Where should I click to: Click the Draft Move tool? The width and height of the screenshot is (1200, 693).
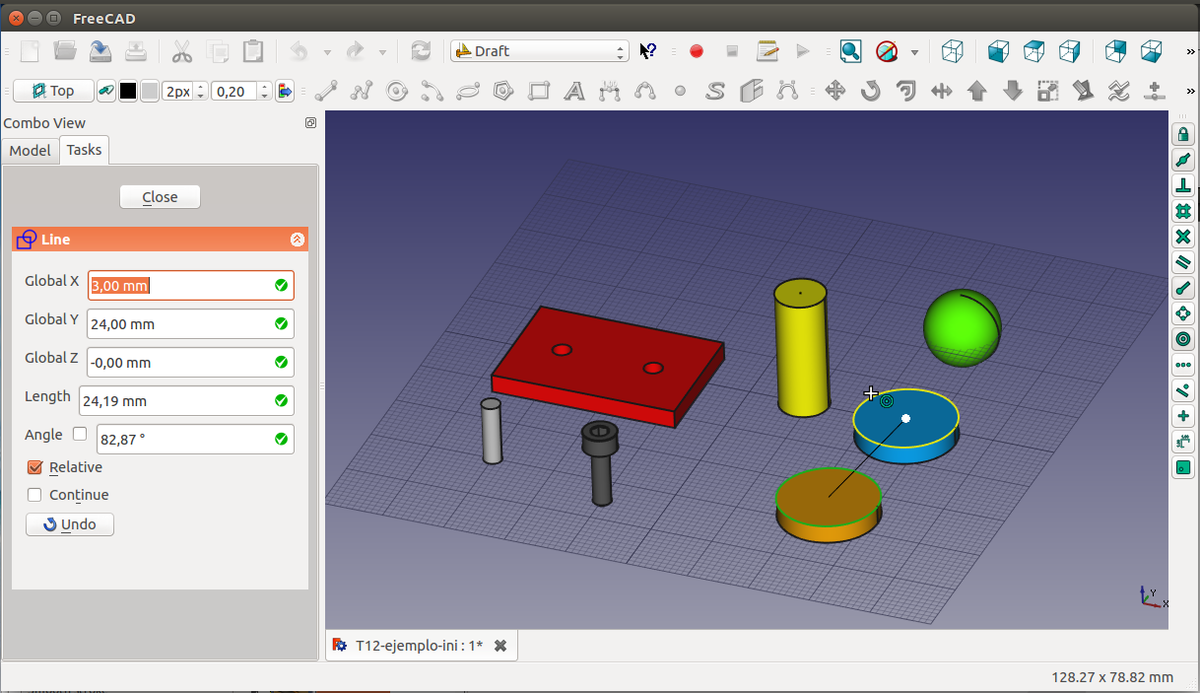coord(835,91)
